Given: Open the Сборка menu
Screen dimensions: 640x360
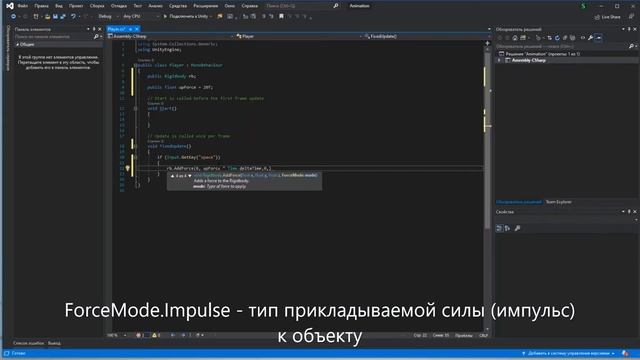Looking at the screenshot, I should tap(97, 6).
